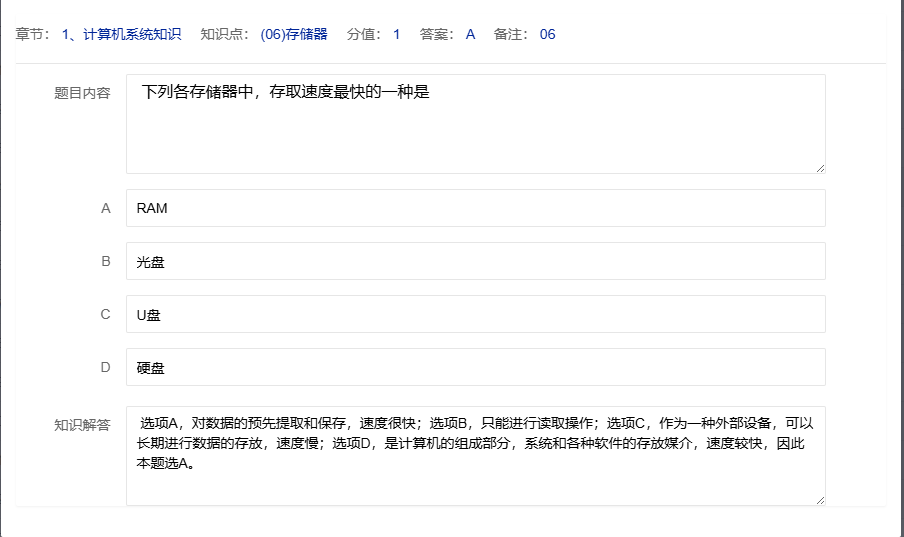Click the 知识解答 text area resize handle
This screenshot has height=537, width=904.
(x=820, y=500)
